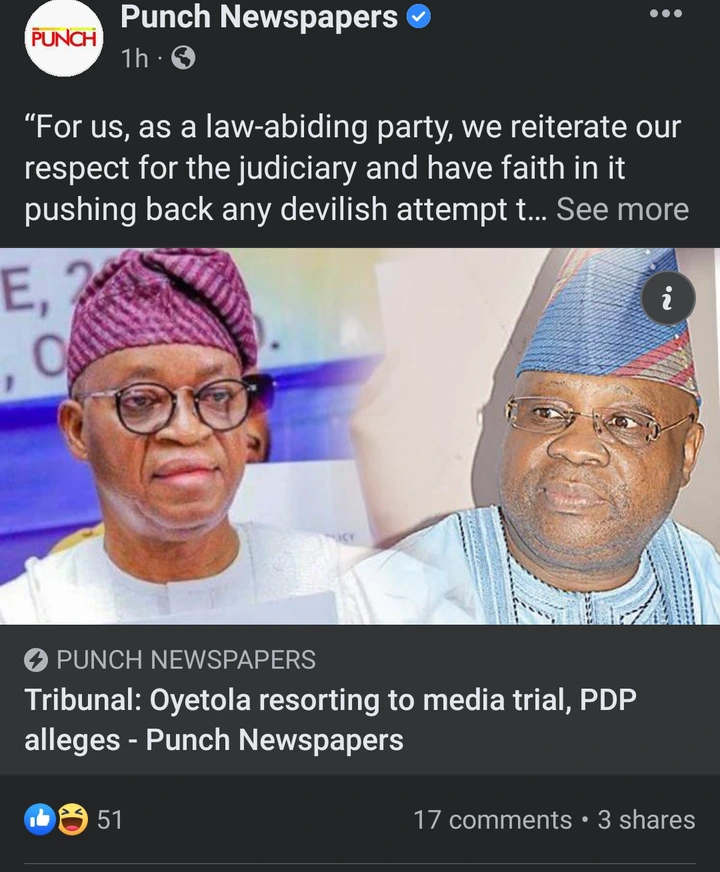Tap the public globe privacy icon
This screenshot has width=720, height=872.
(x=183, y=57)
